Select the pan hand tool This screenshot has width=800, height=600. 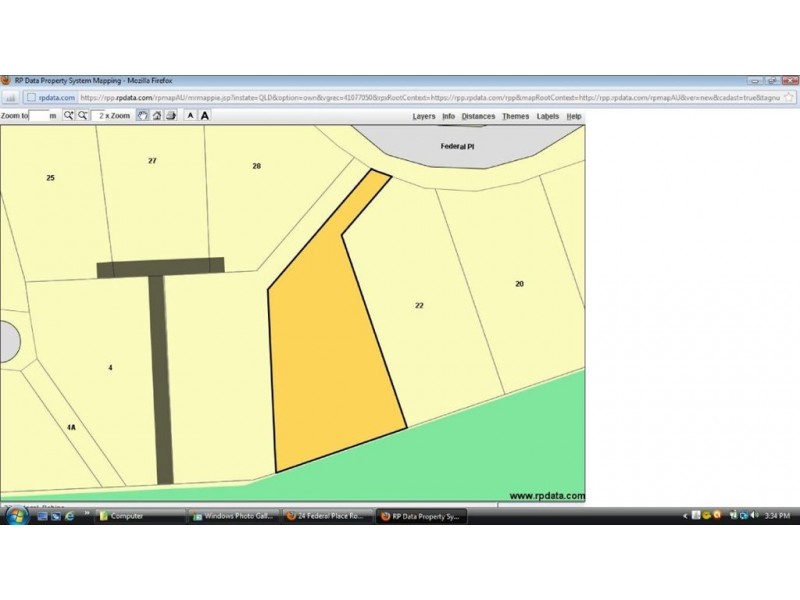click(x=142, y=116)
